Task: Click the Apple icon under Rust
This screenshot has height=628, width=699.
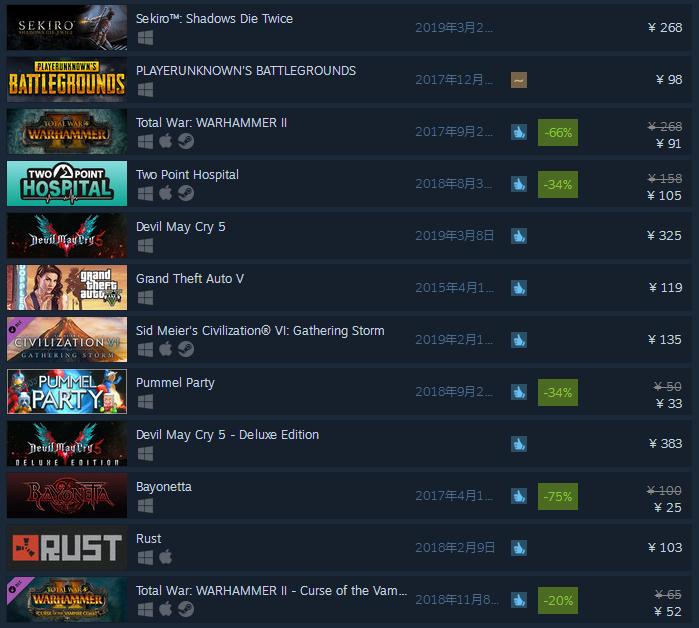Action: pyautogui.click(x=166, y=557)
